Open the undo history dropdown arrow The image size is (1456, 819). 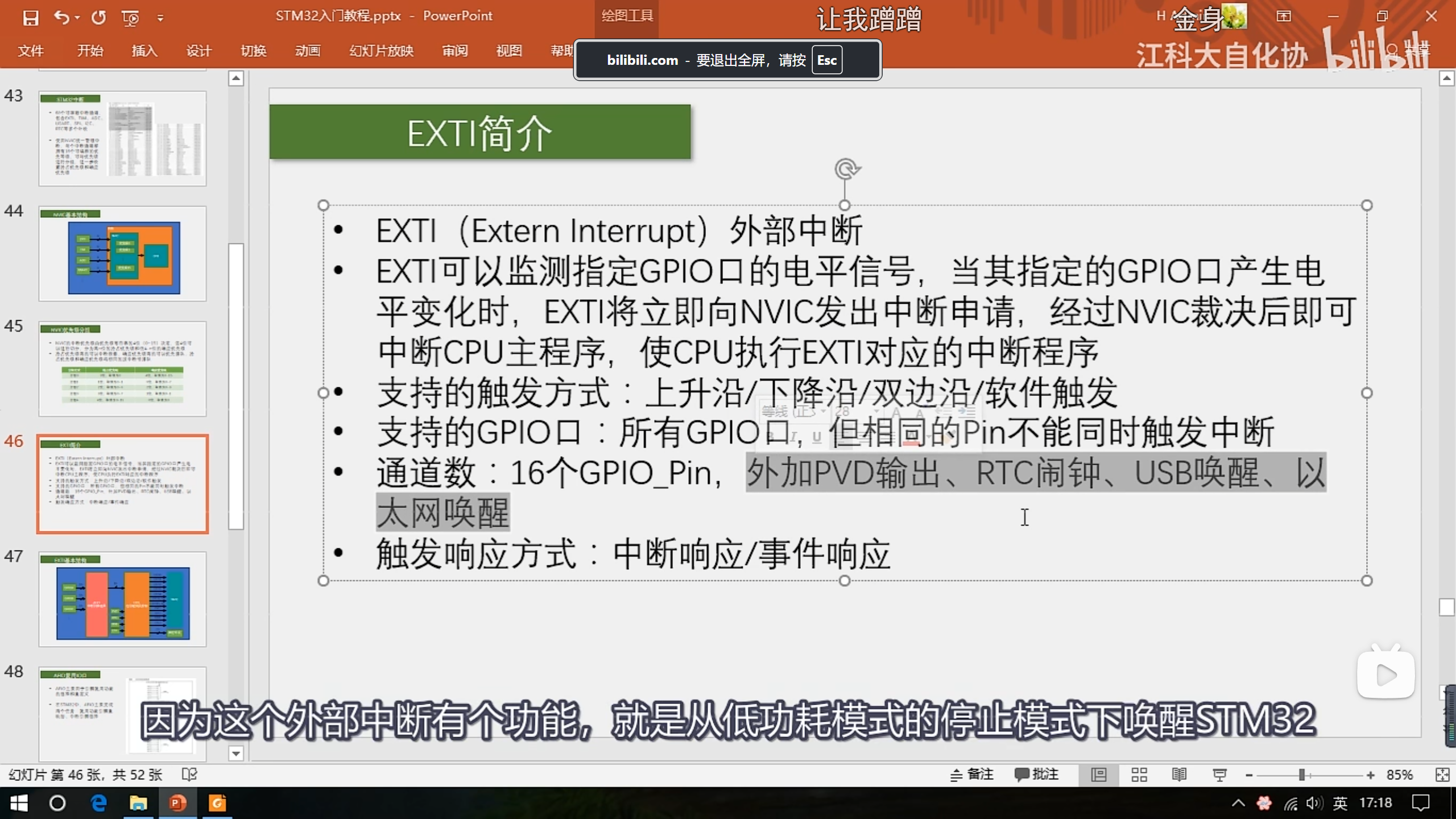point(77,18)
